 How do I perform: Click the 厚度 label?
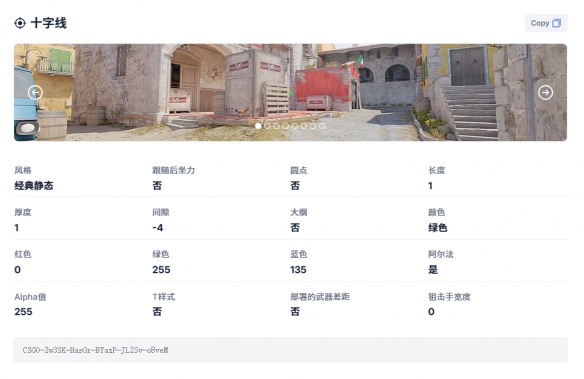point(23,213)
